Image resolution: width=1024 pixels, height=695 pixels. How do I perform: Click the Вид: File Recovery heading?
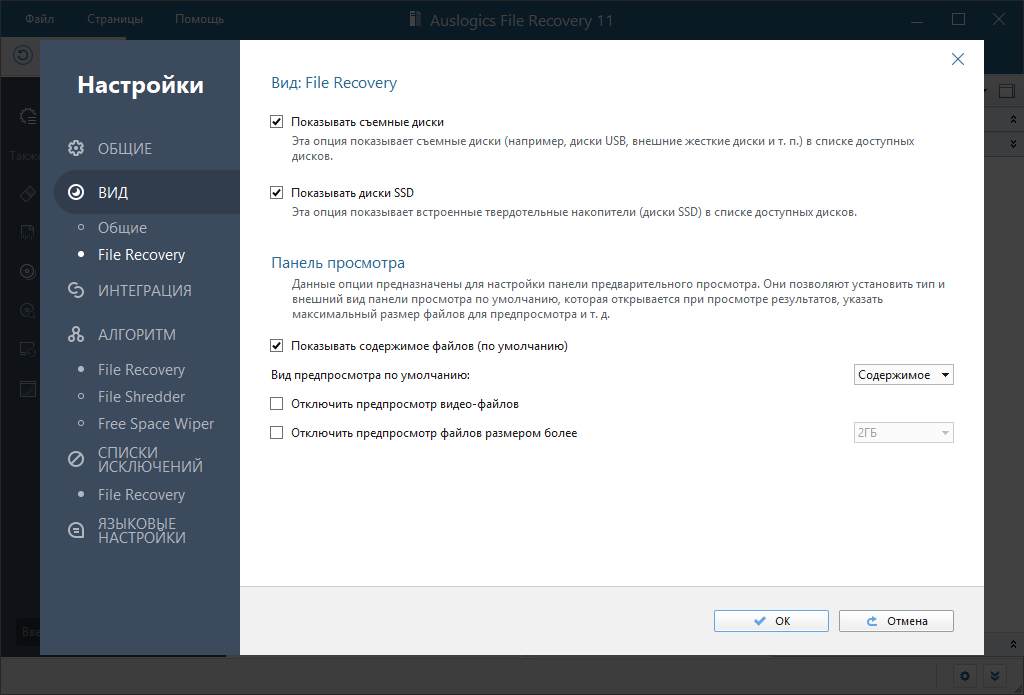point(334,83)
